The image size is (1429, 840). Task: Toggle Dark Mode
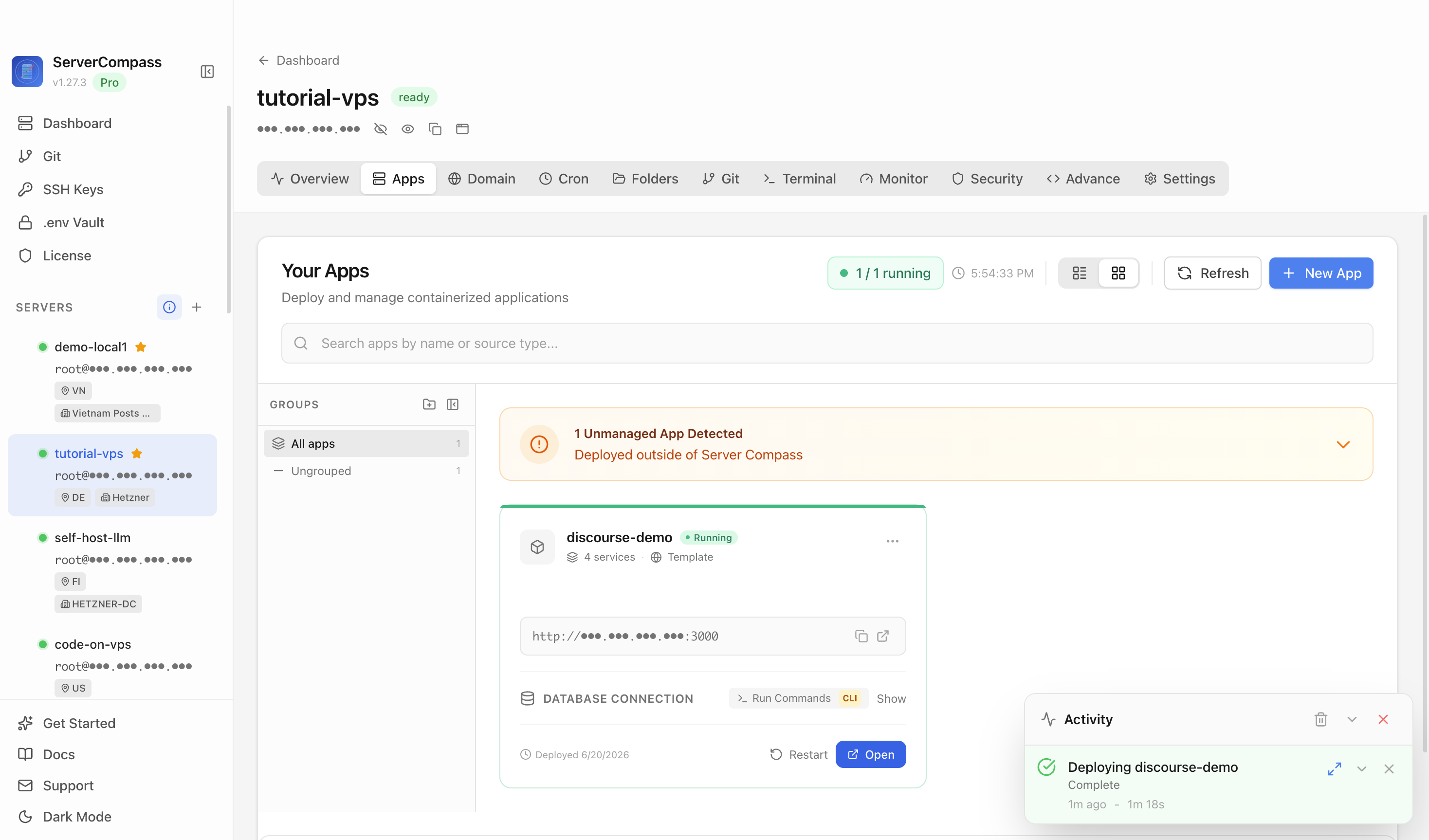click(x=65, y=817)
